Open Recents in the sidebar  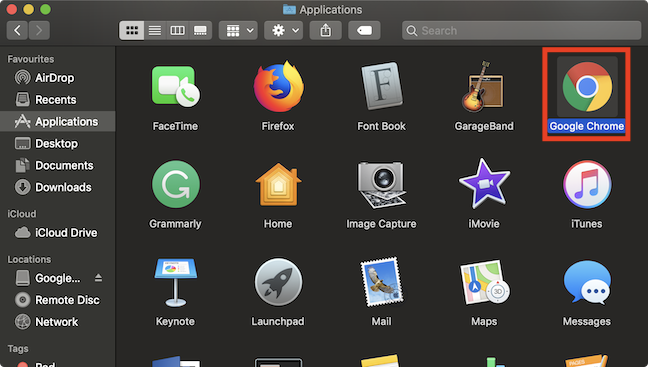(58, 100)
